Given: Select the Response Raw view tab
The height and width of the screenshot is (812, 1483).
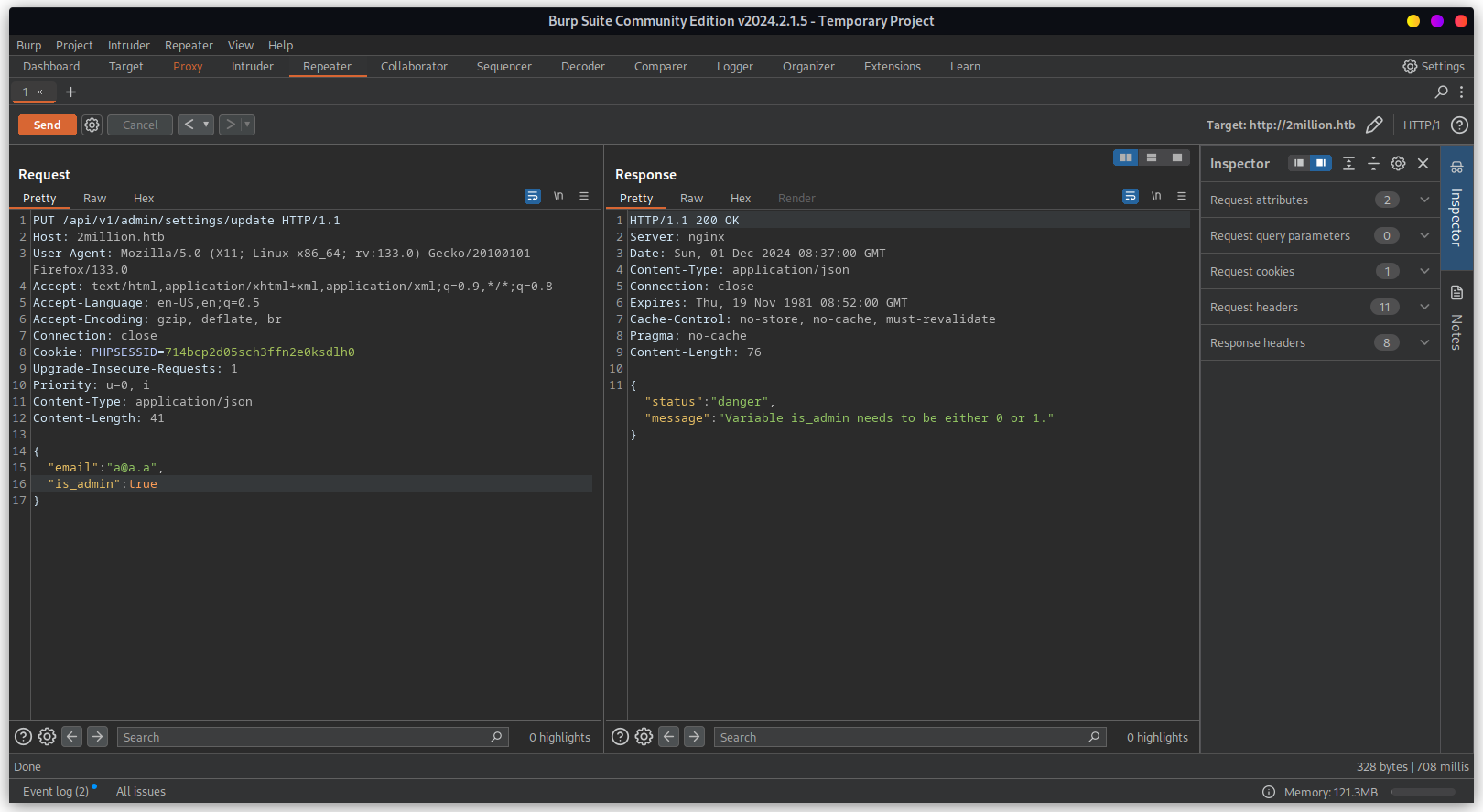Looking at the screenshot, I should tap(691, 198).
